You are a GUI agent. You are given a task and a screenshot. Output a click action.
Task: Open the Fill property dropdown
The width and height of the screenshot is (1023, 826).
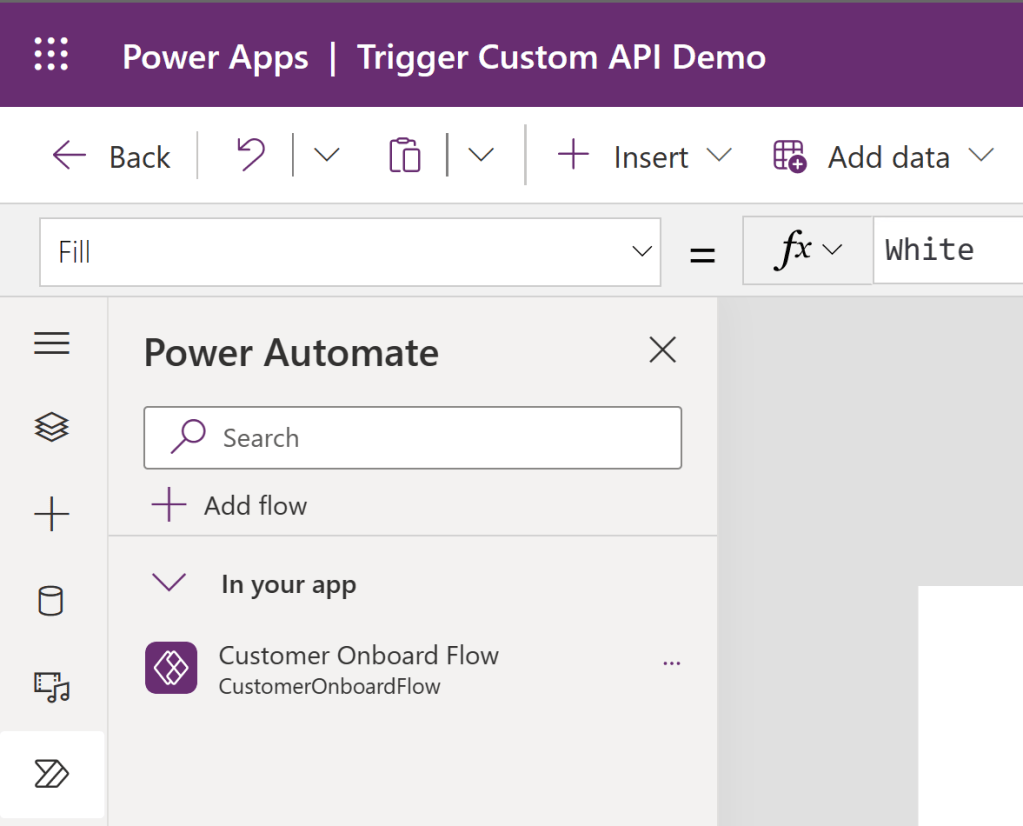click(350, 252)
